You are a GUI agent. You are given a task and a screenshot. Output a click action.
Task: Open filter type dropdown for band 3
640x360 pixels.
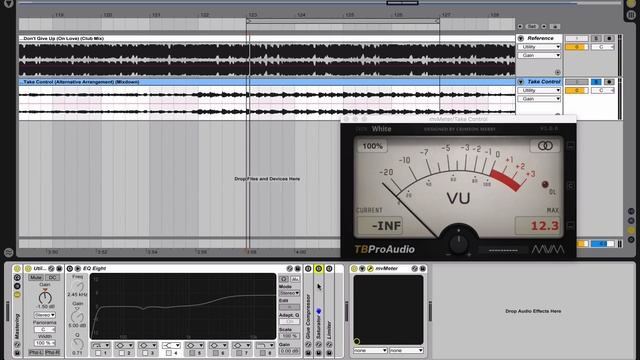(x=148, y=345)
